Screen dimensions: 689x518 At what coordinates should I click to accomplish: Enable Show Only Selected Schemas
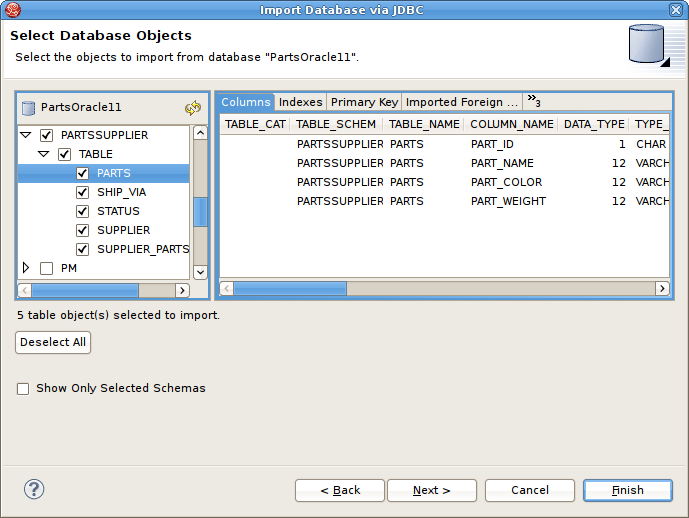click(x=23, y=388)
